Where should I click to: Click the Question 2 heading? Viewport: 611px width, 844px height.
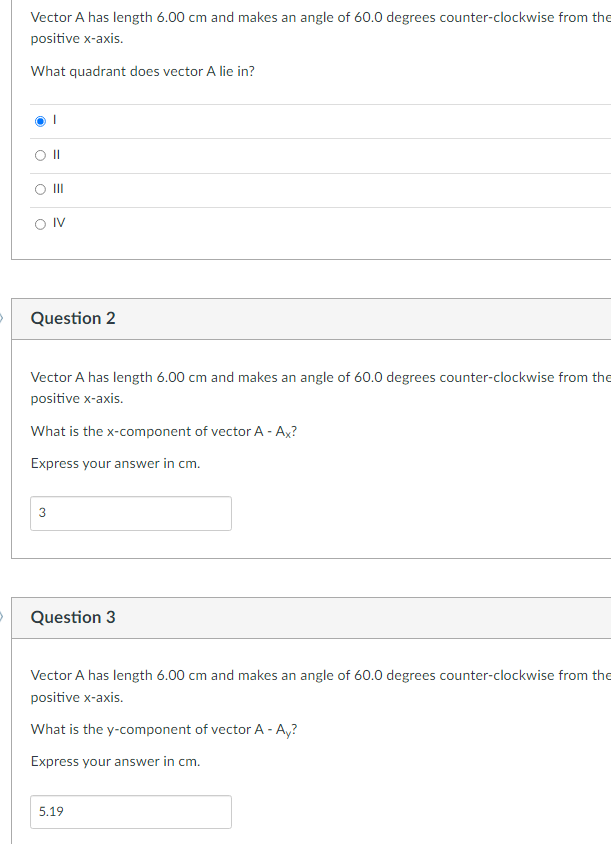tap(73, 318)
